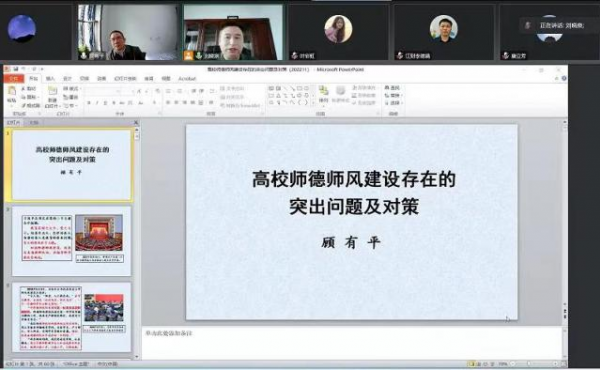Image resolution: width=600 pixels, height=370 pixels.
Task: Toggle Italic formatting in the font group
Action: click(97, 103)
